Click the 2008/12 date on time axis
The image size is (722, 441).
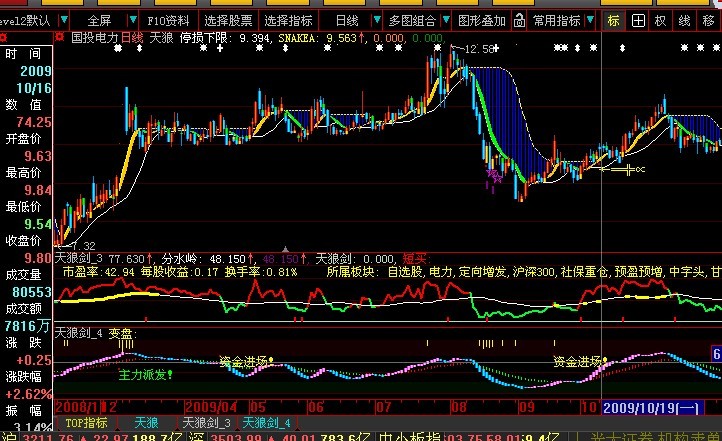coord(86,407)
